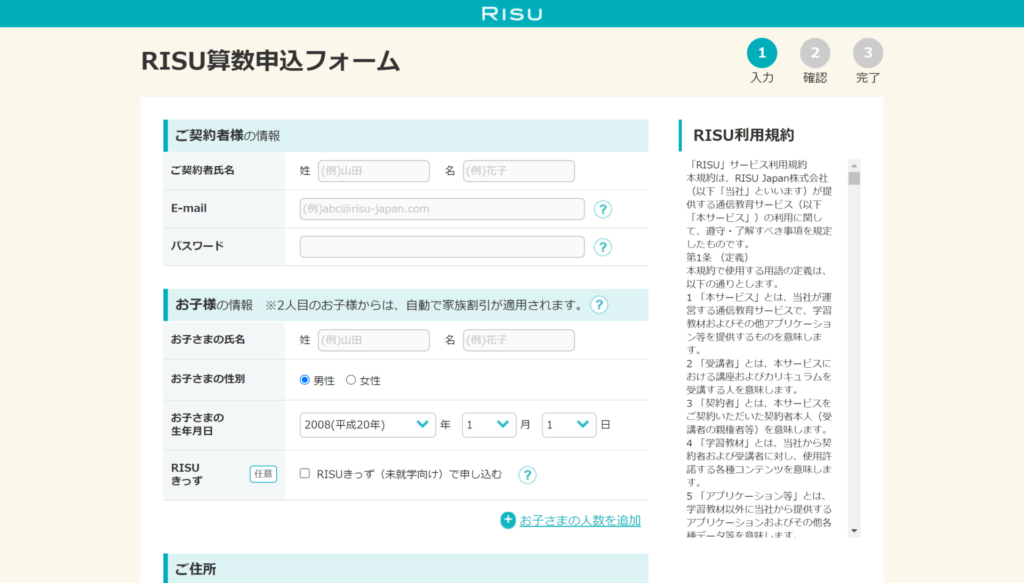Viewport: 1024px width, 583px height.
Task: Click the RISUきっず help question mark icon
Action: 527,475
